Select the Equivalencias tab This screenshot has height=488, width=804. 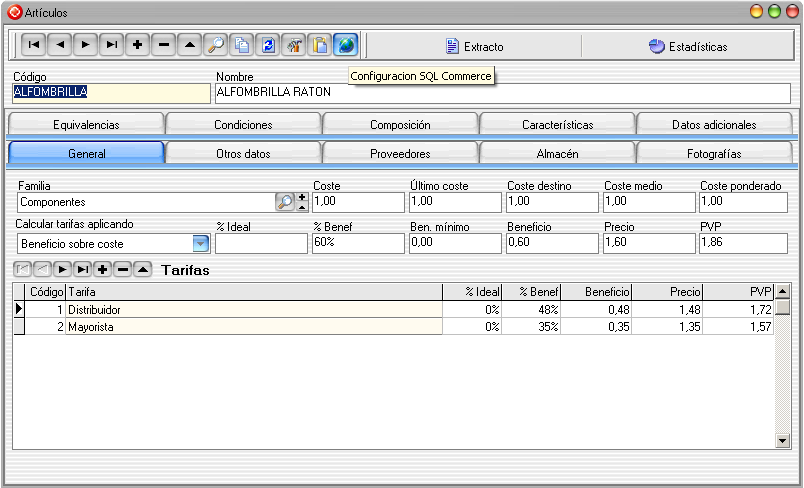pos(86,125)
